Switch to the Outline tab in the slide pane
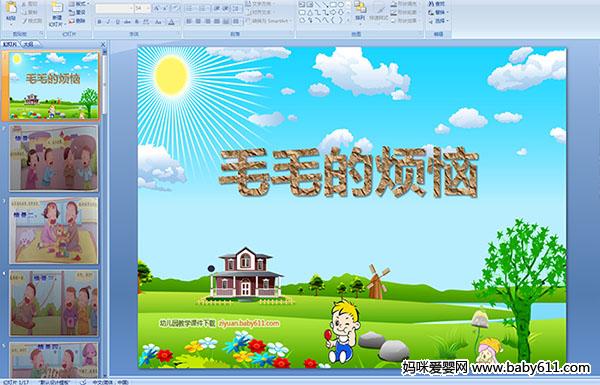600x385 pixels. pos(28,44)
